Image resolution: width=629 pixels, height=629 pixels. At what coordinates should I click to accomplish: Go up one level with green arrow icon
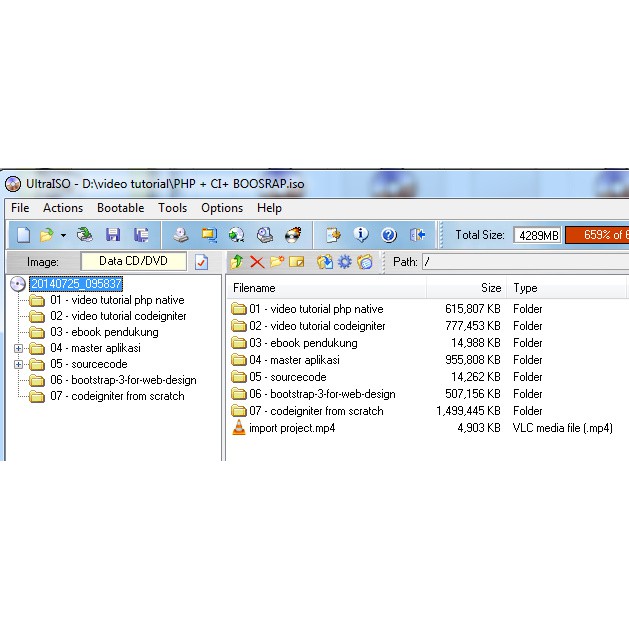tap(237, 262)
